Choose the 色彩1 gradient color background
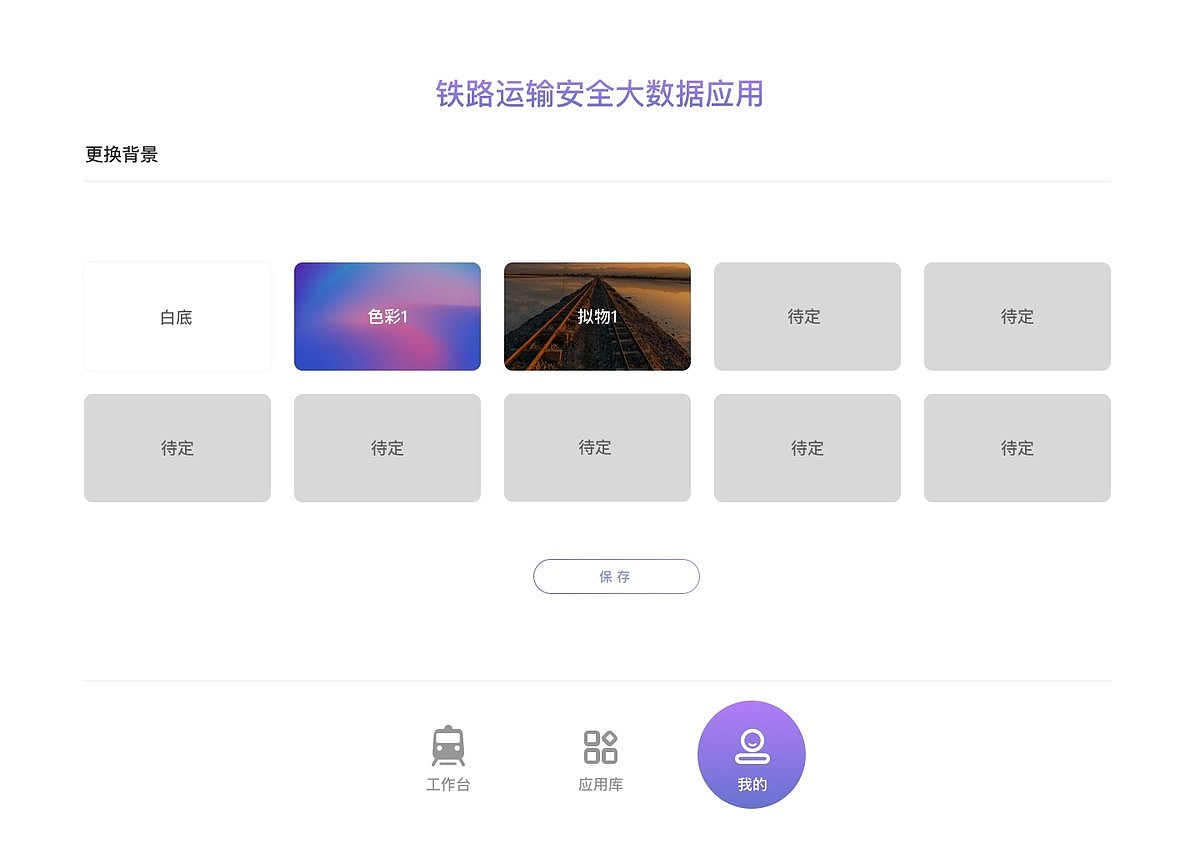 [387, 316]
